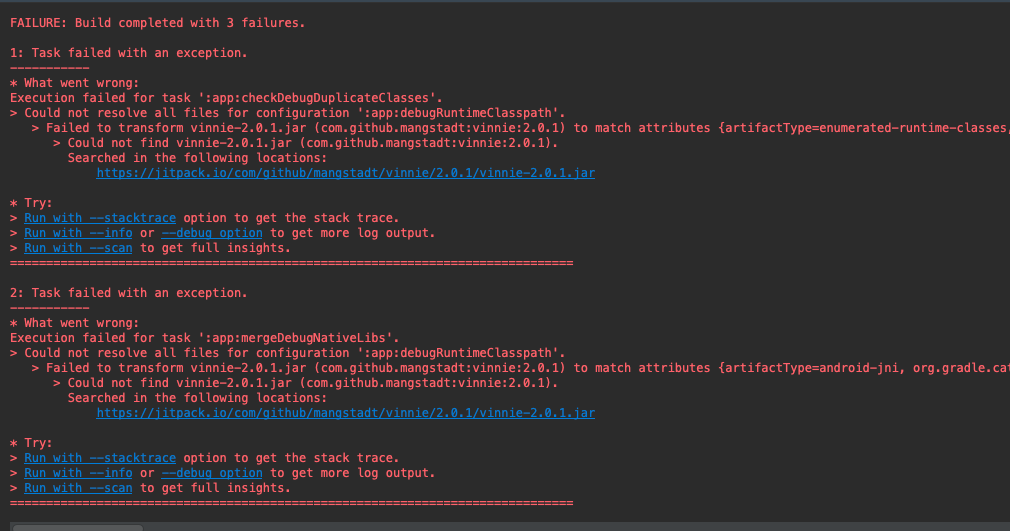
Task: Click the '1: Task failed with an exception' heading
Action: point(128,52)
